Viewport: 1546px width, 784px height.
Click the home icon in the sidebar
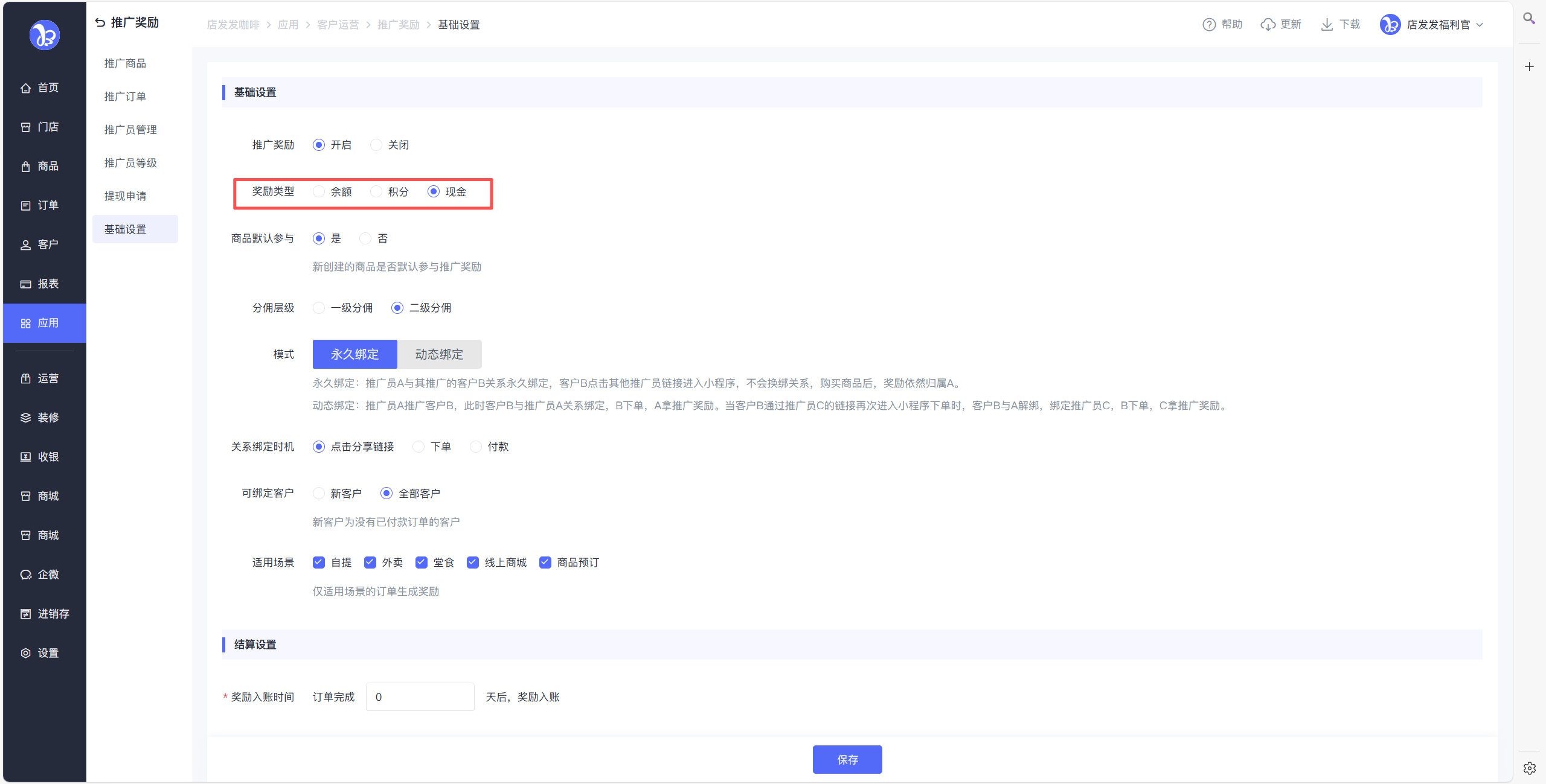coord(25,88)
